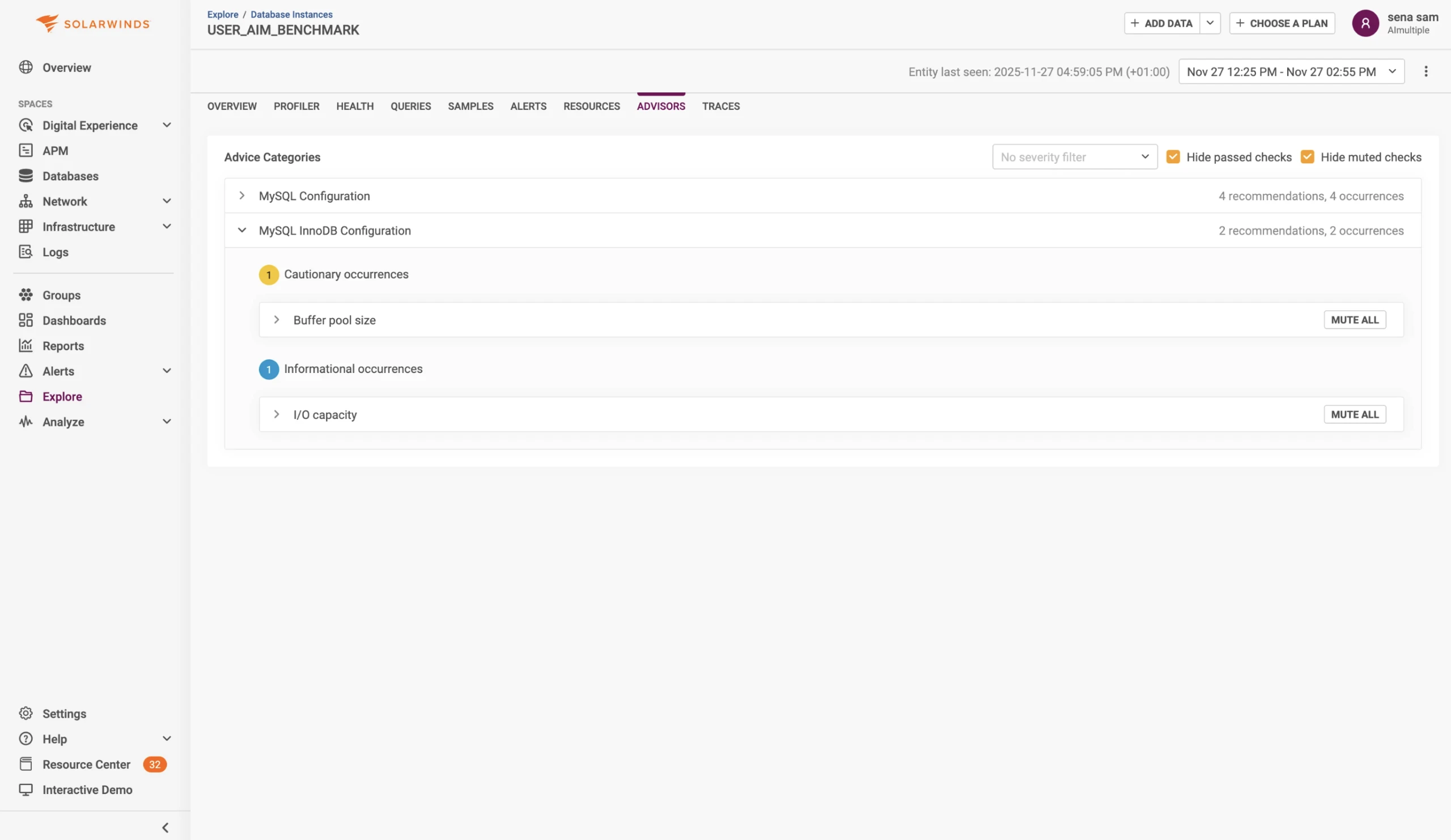The image size is (1451, 840).
Task: Click the ADD DATA button
Action: pyautogui.click(x=1161, y=23)
